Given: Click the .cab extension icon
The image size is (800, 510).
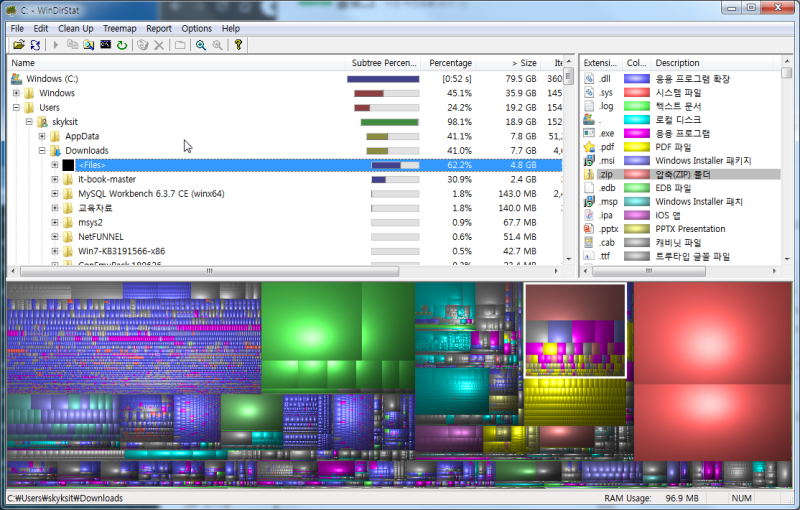Looking at the screenshot, I should pyautogui.click(x=589, y=243).
